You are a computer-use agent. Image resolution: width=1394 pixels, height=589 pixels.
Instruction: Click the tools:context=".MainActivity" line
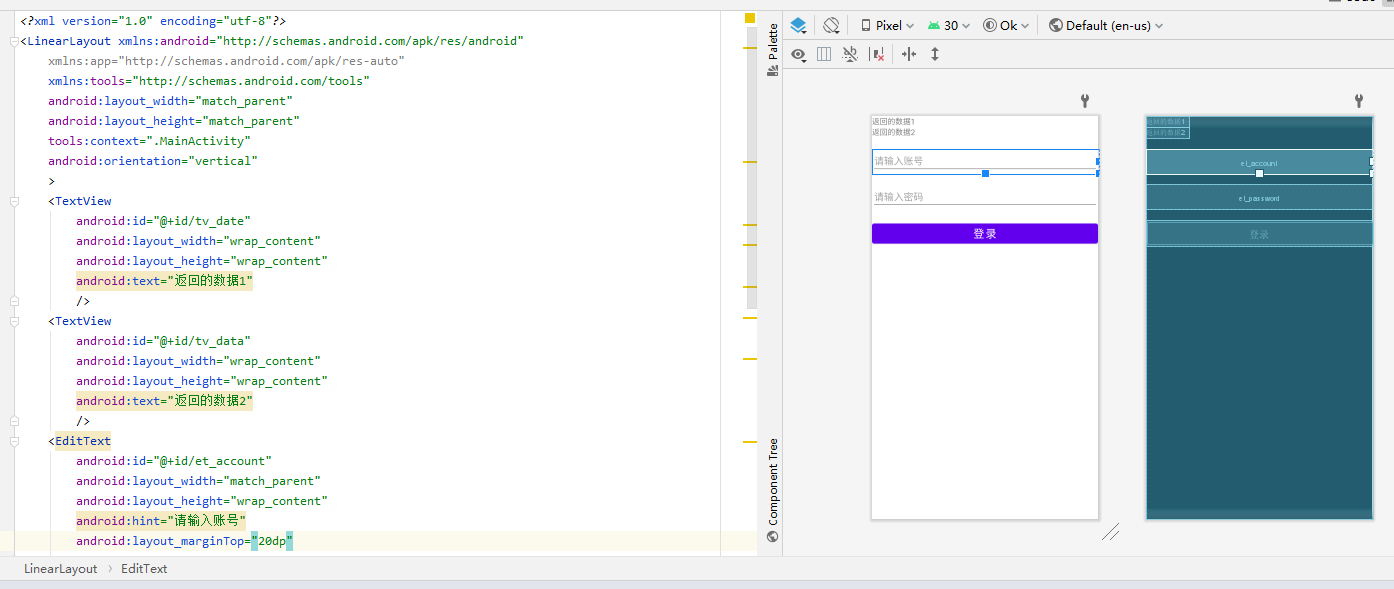point(149,141)
